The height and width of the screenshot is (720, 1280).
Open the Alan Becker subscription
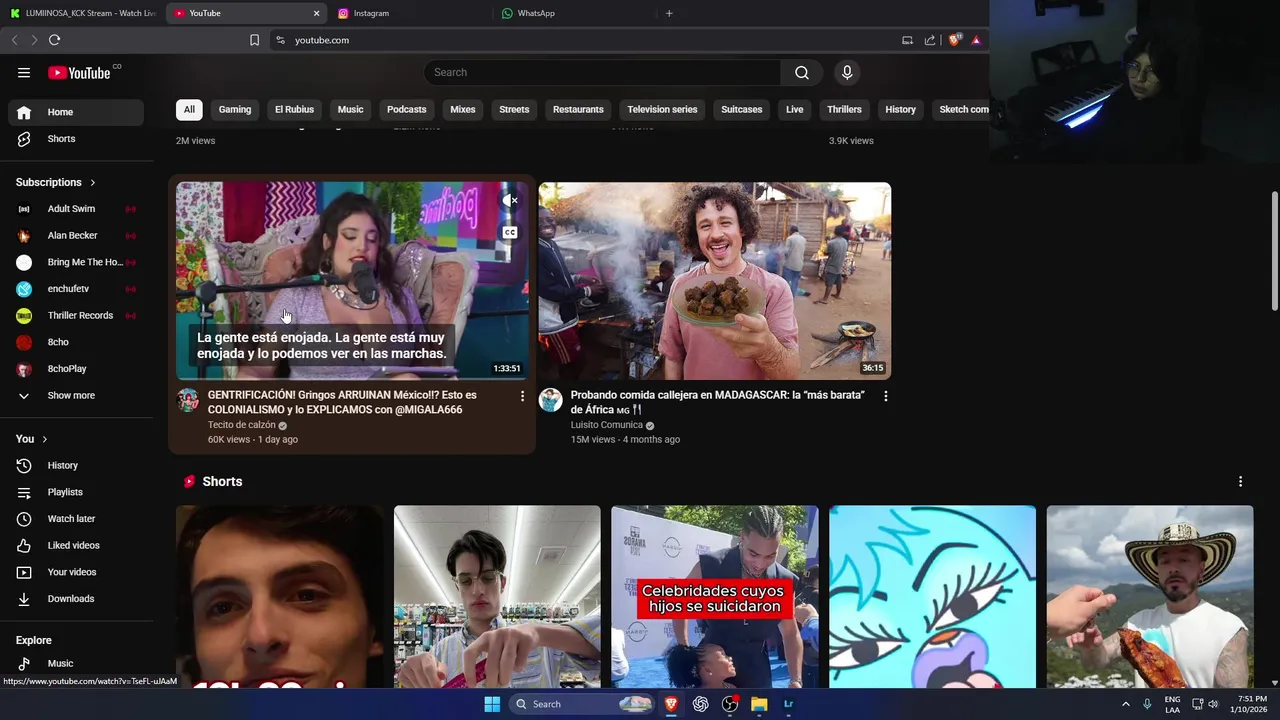coord(76,236)
